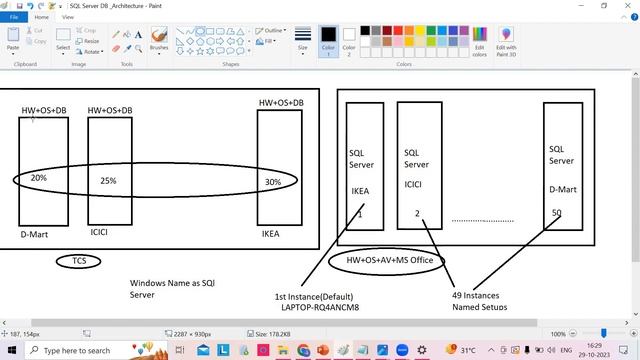Choose the Triangle shape
Screen dimensions: 640x360
coord(240,31)
